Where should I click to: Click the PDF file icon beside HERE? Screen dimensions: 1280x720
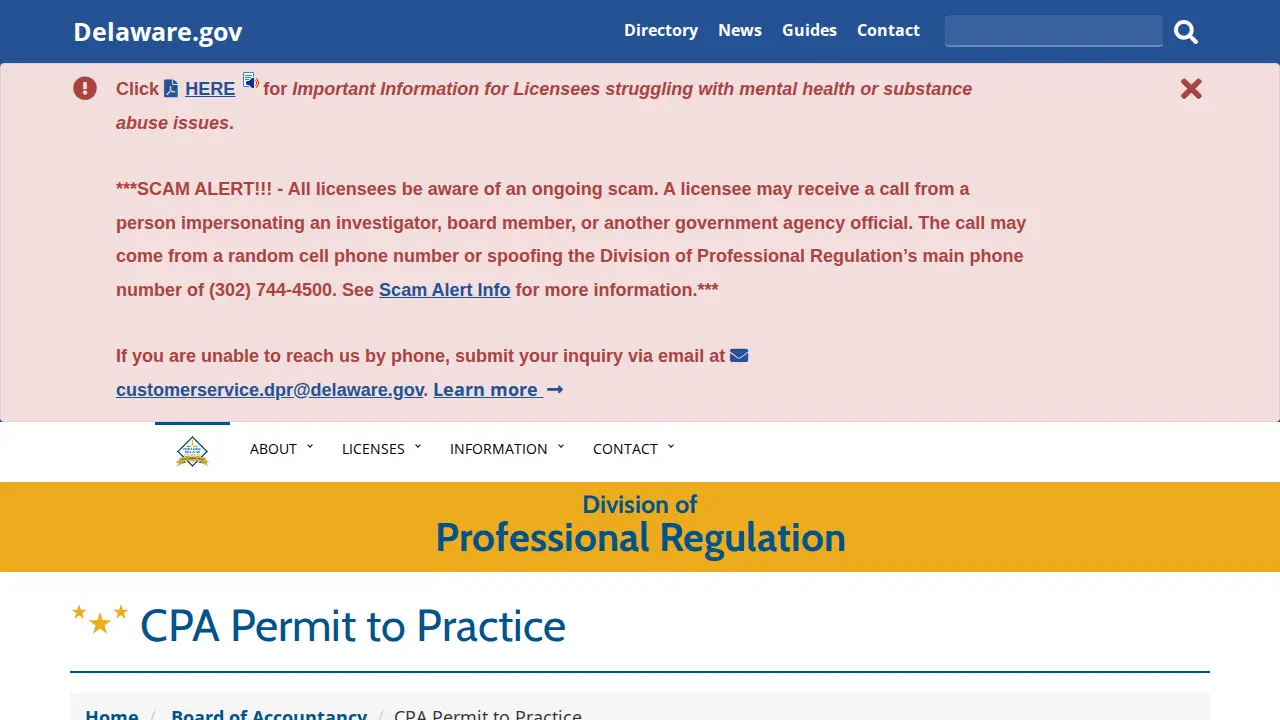point(171,89)
